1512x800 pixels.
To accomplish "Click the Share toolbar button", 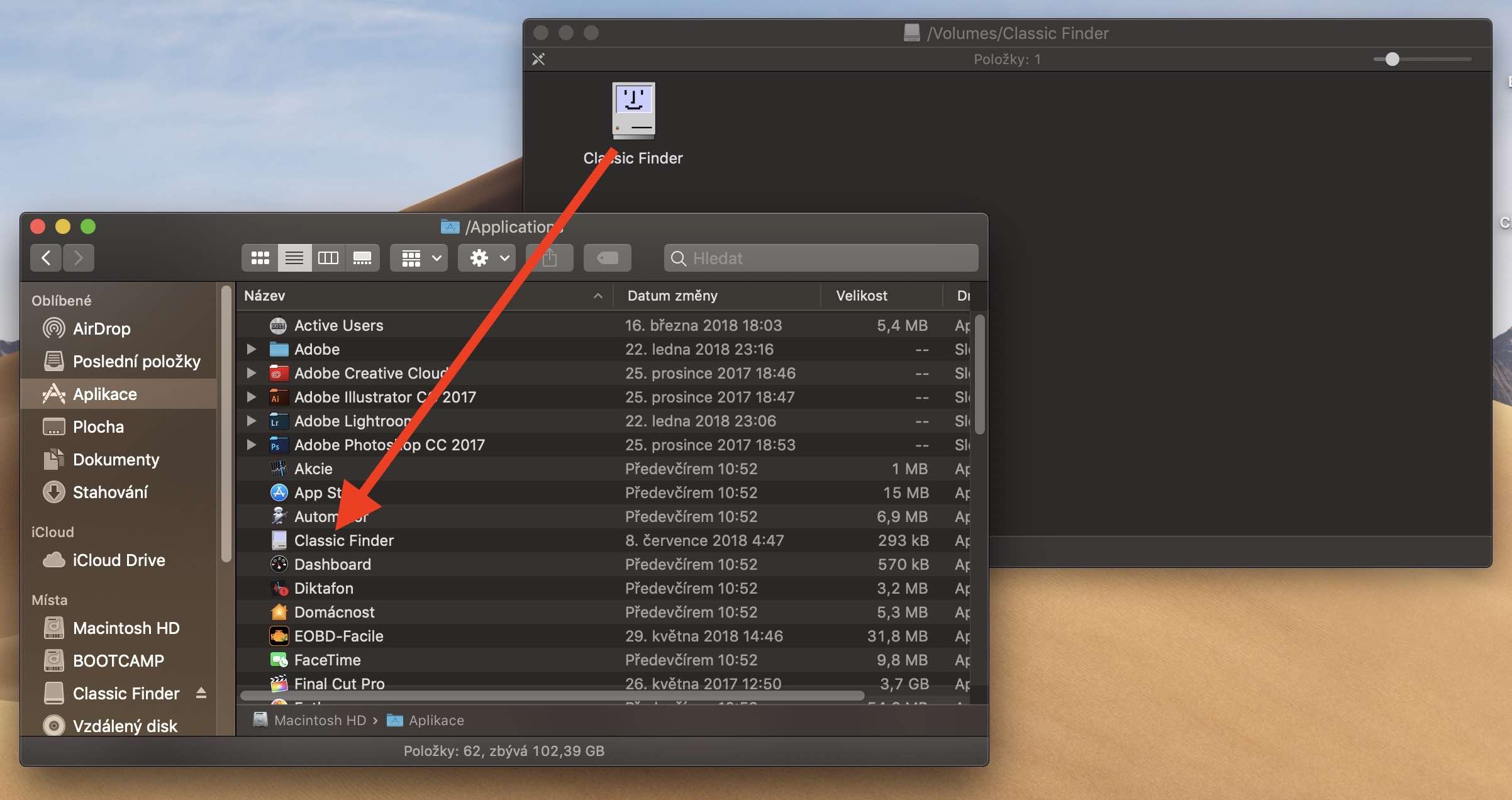I will click(550, 258).
